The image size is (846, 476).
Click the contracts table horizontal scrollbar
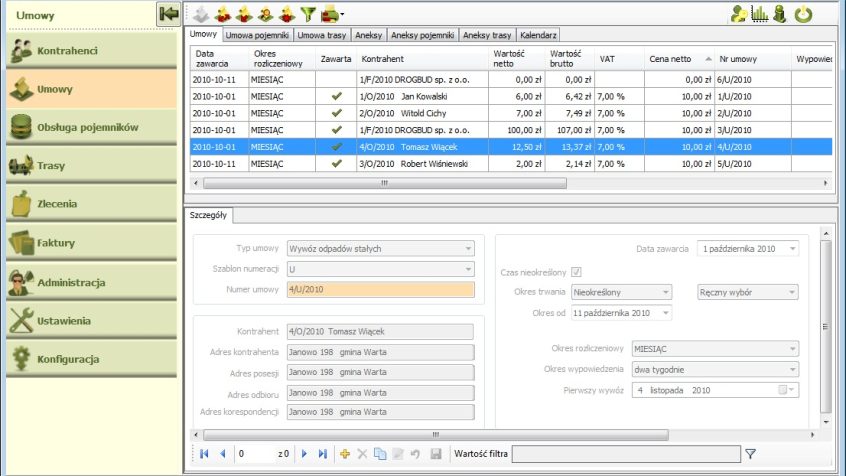(385, 183)
